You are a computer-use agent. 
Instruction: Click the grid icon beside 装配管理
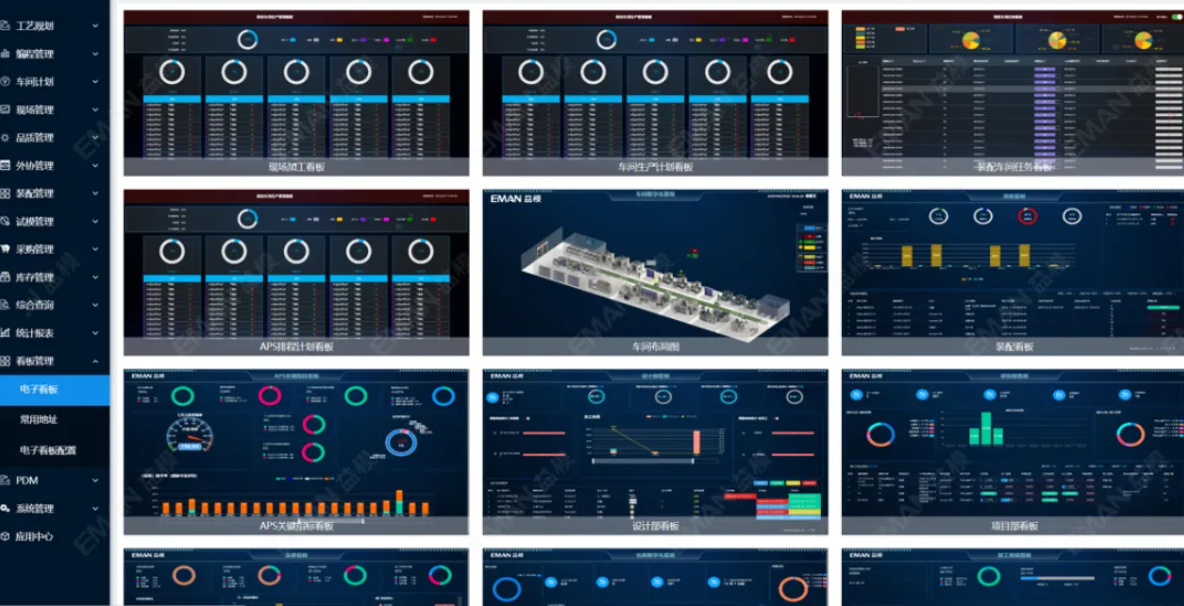point(5,193)
